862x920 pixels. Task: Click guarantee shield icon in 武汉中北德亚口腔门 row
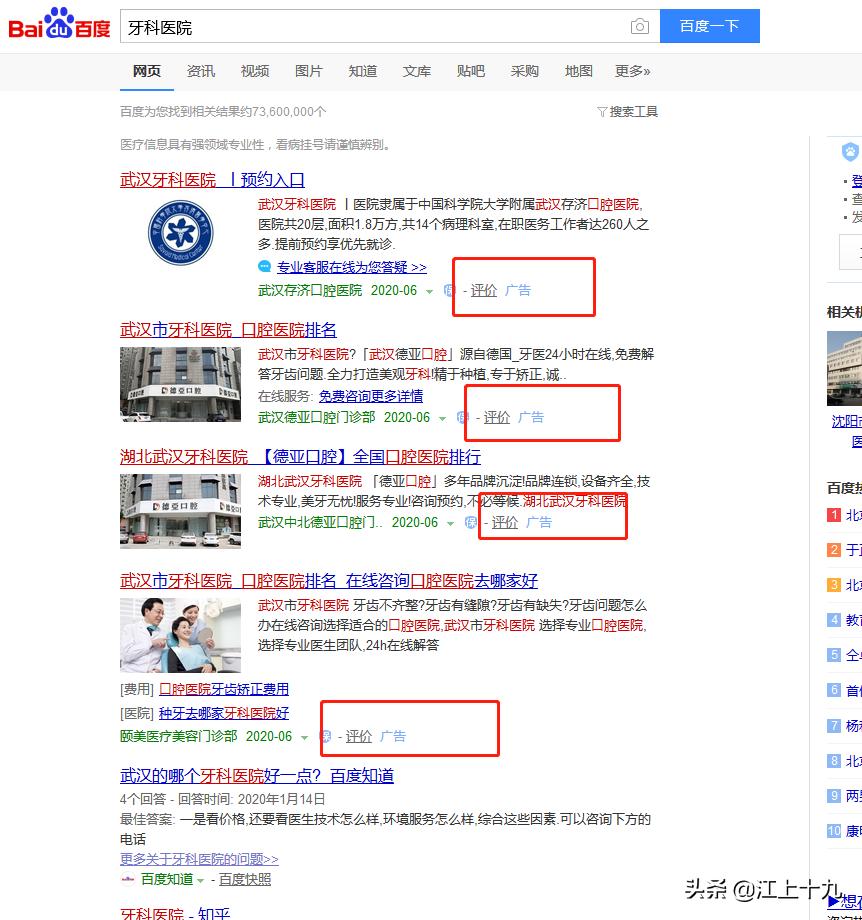470,522
